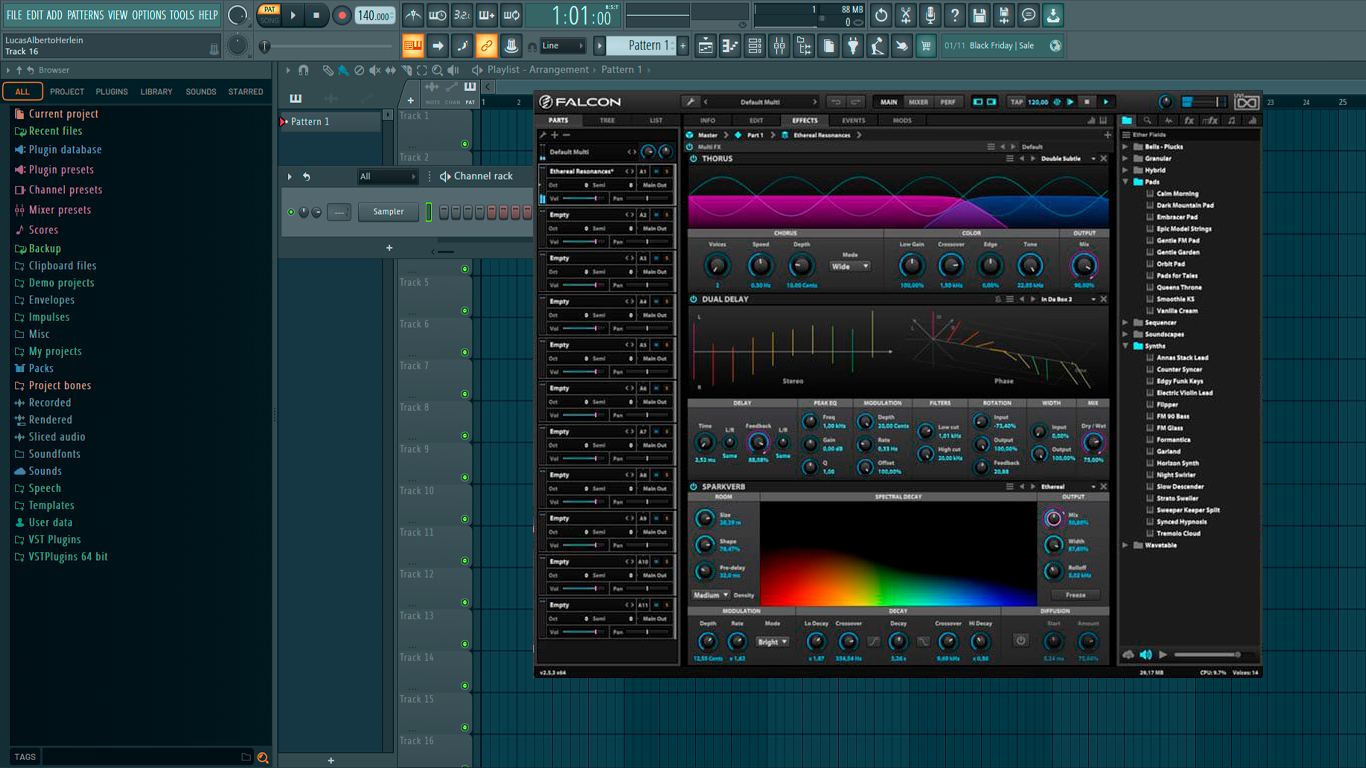Adjust the Vol slider of Ethereal Resonances part
The width and height of the screenshot is (1366, 768).
(x=583, y=198)
